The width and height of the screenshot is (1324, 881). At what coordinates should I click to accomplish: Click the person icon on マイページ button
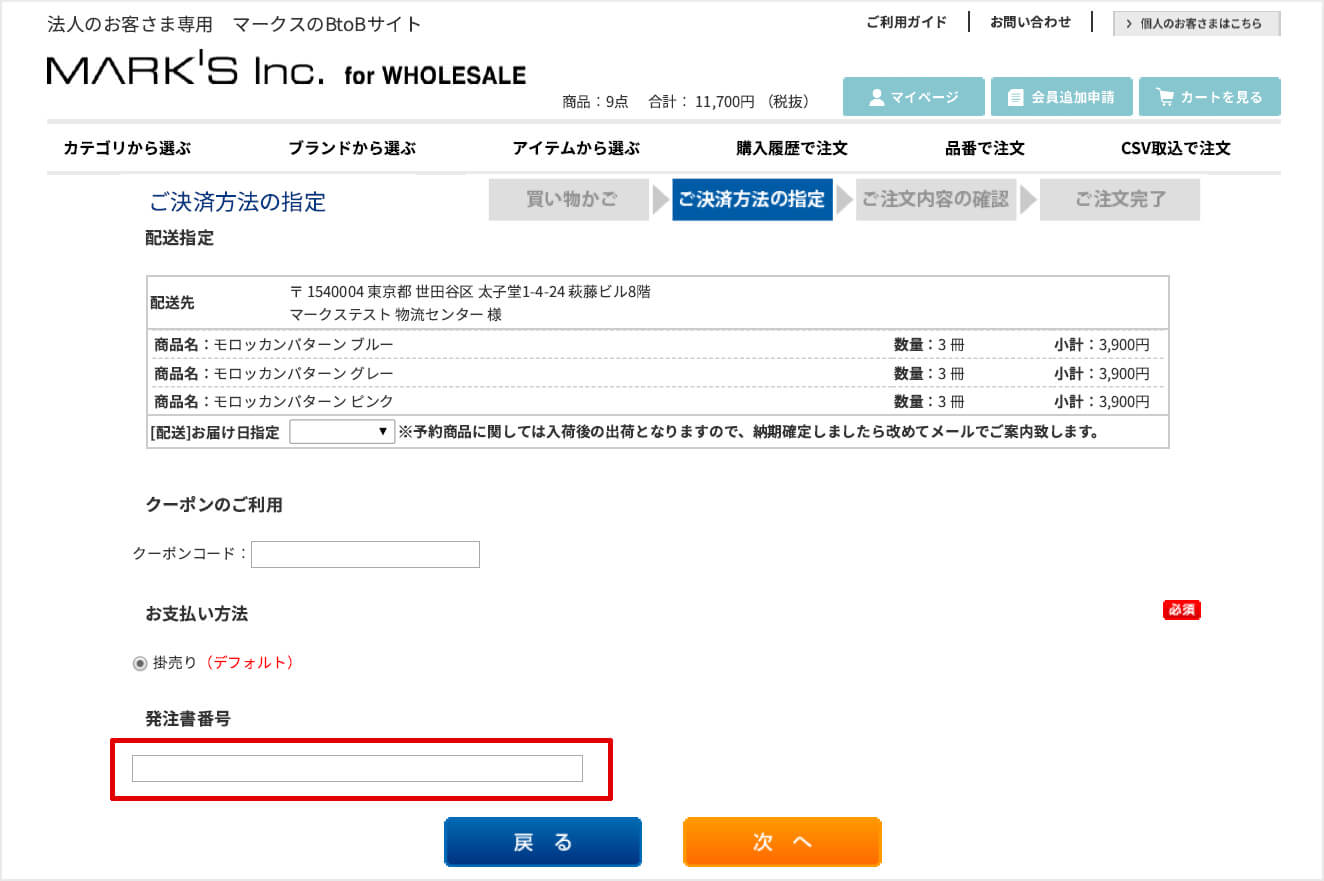877,97
